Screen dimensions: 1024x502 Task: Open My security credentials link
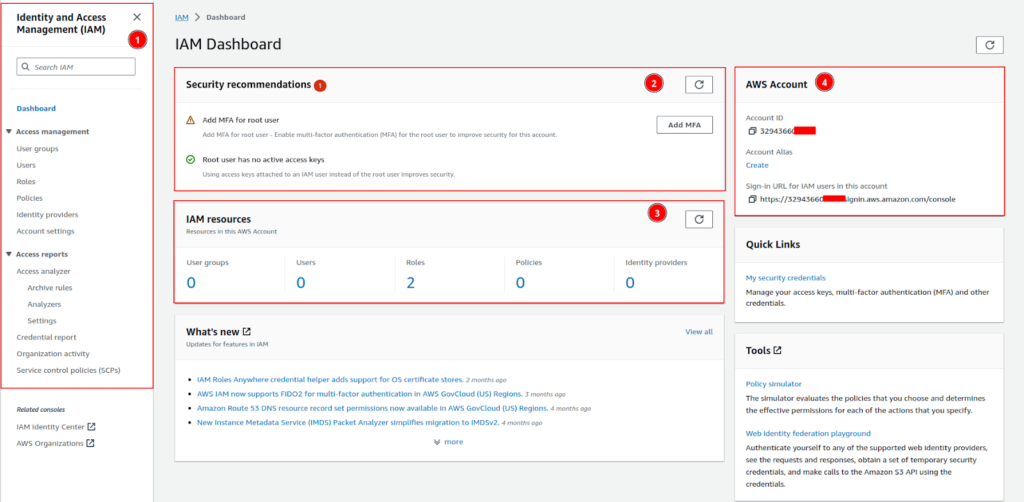point(786,277)
